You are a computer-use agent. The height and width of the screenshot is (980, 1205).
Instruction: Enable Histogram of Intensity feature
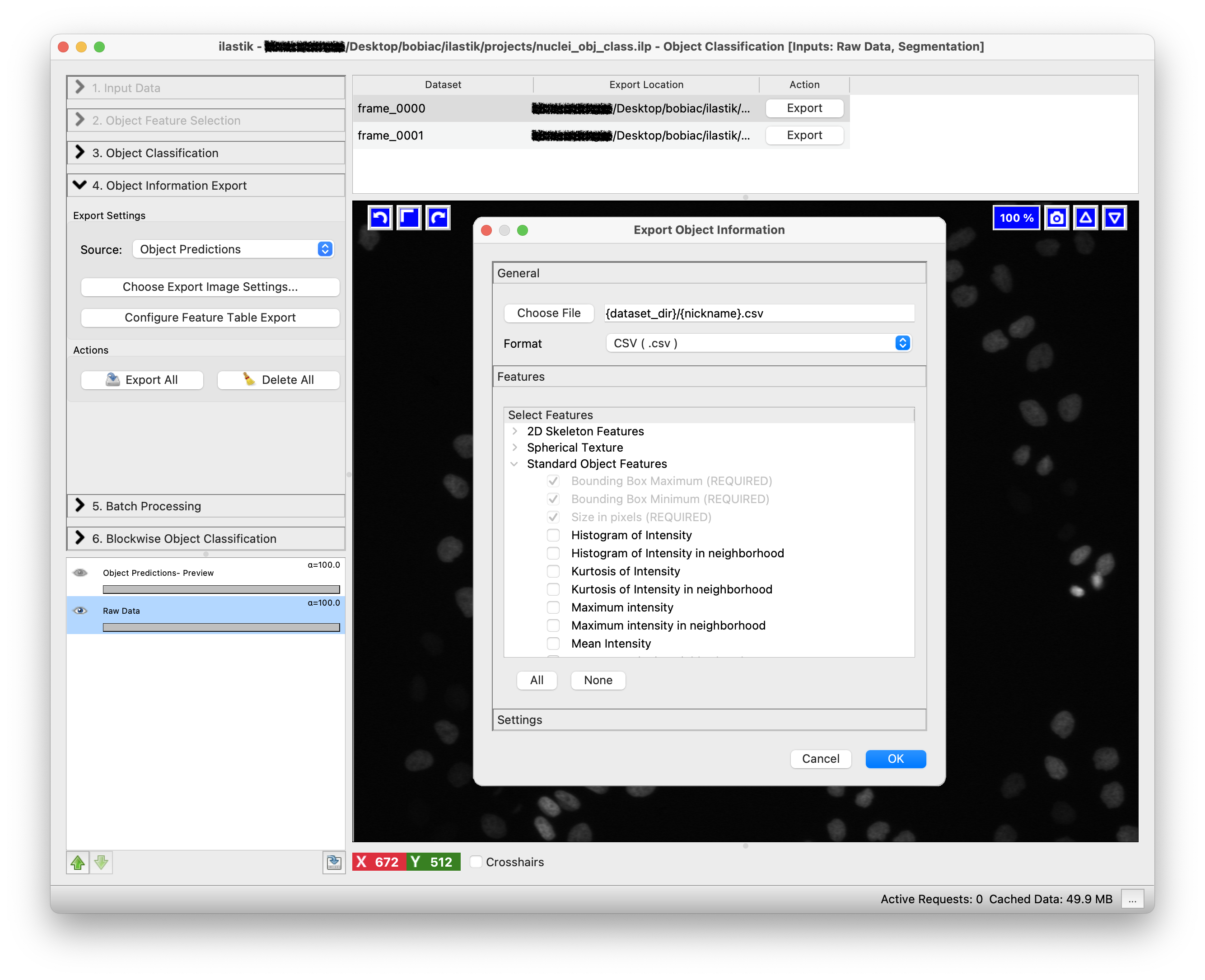point(553,535)
